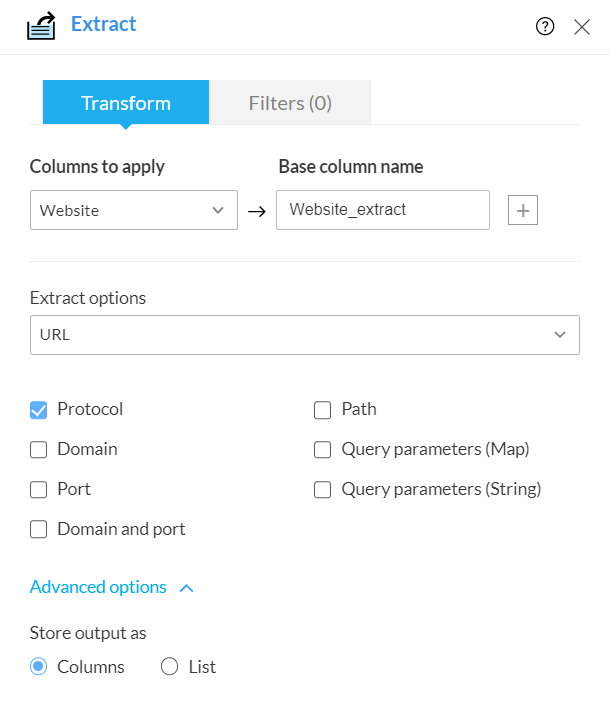
Task: Select the Columns radio button
Action: 39,667
